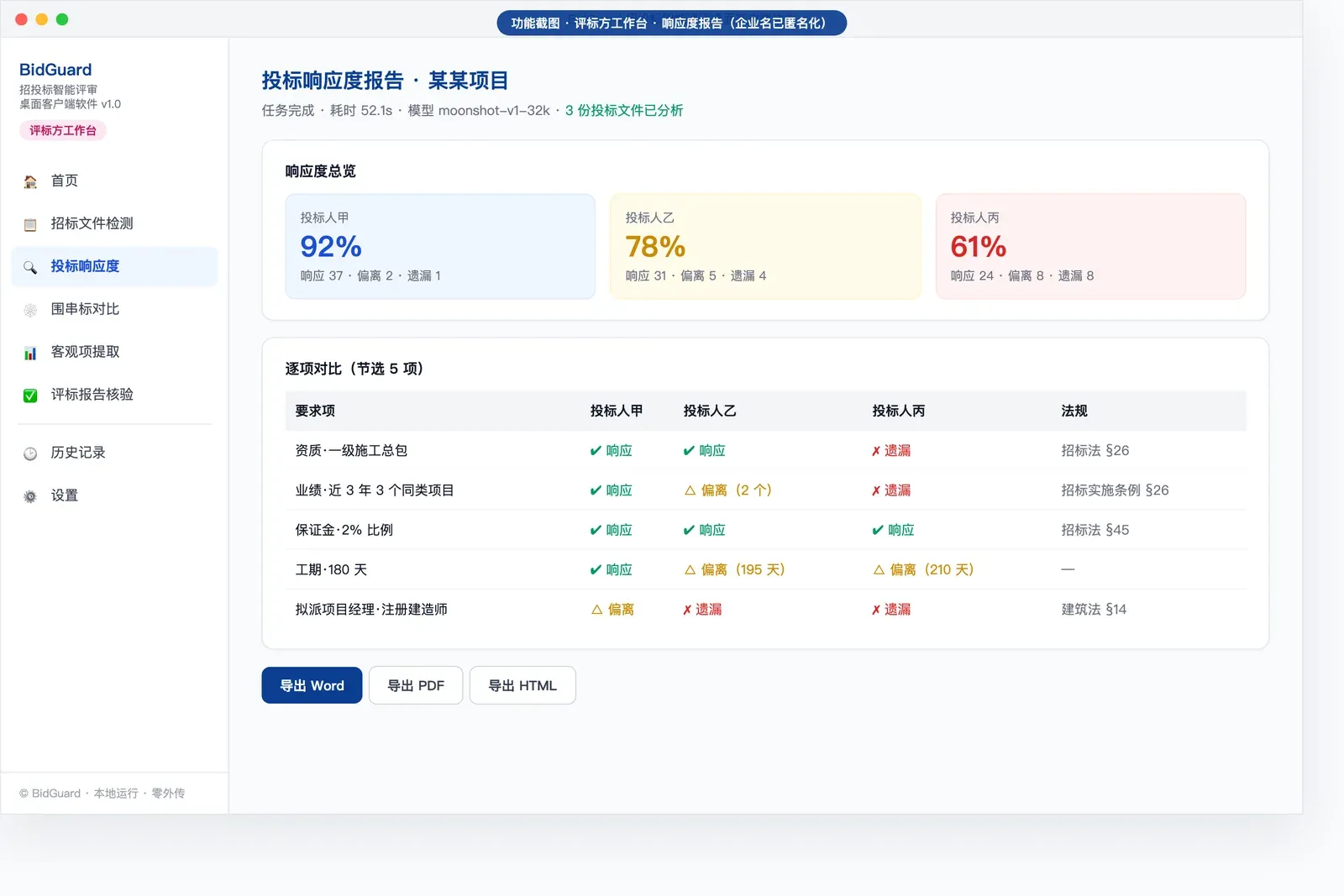Click 招标法 §45 regulation cell

[x=1095, y=530]
